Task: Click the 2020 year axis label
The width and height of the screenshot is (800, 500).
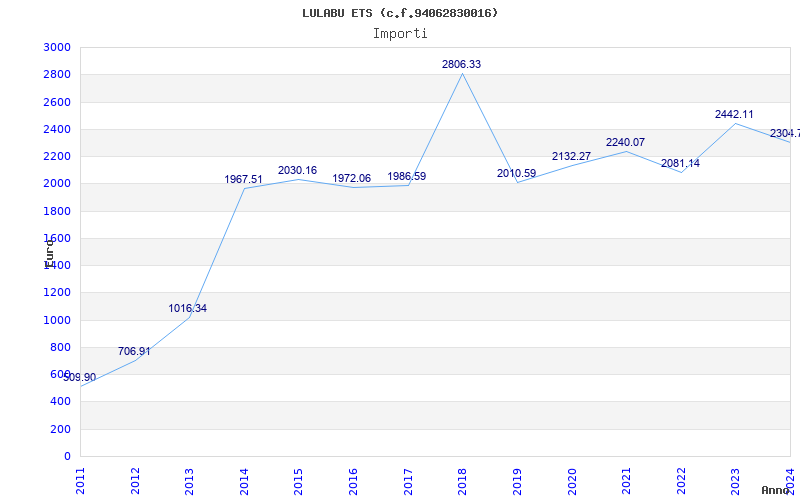Action: (x=571, y=481)
